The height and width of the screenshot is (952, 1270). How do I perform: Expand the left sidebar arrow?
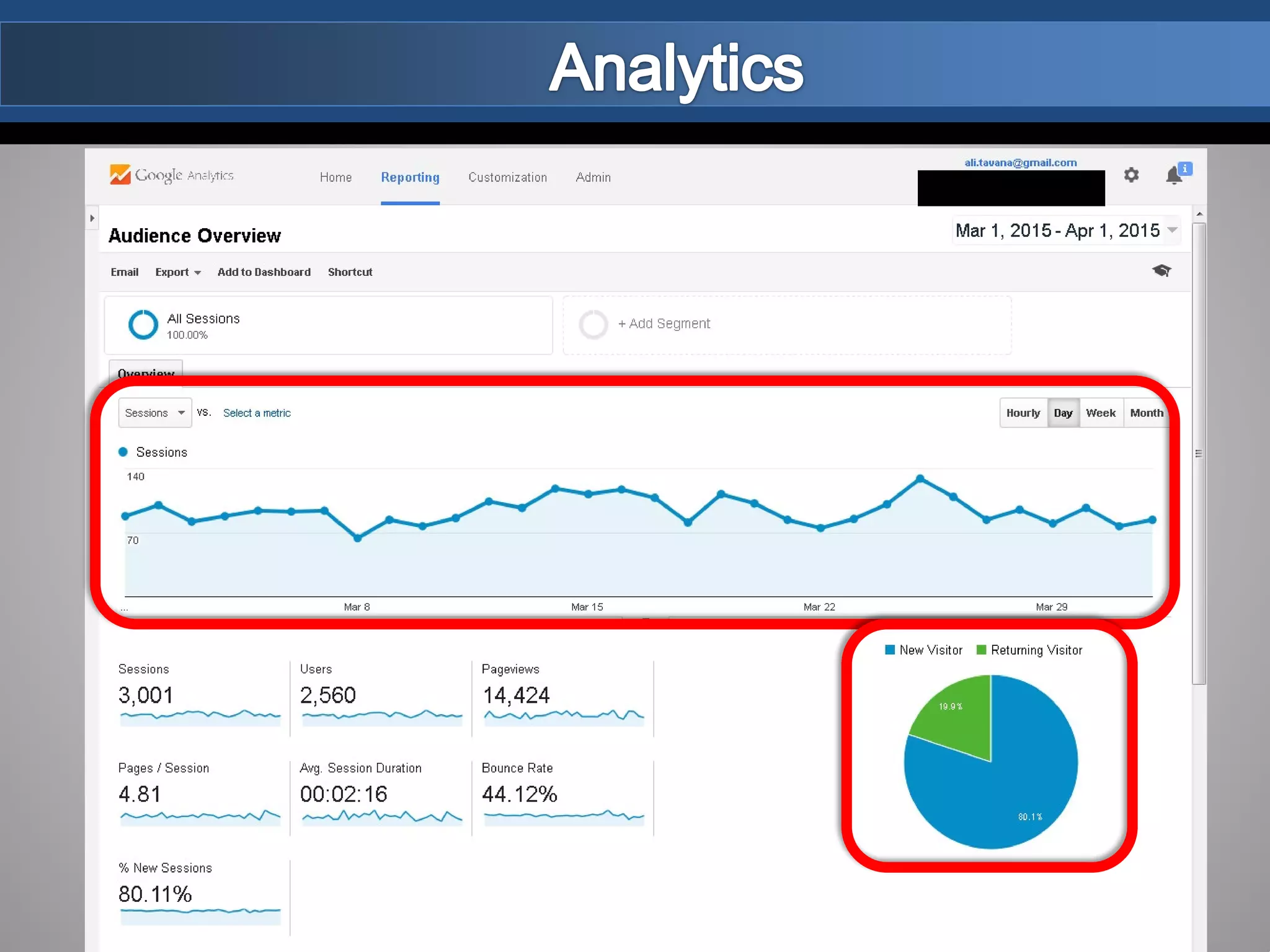(92, 218)
